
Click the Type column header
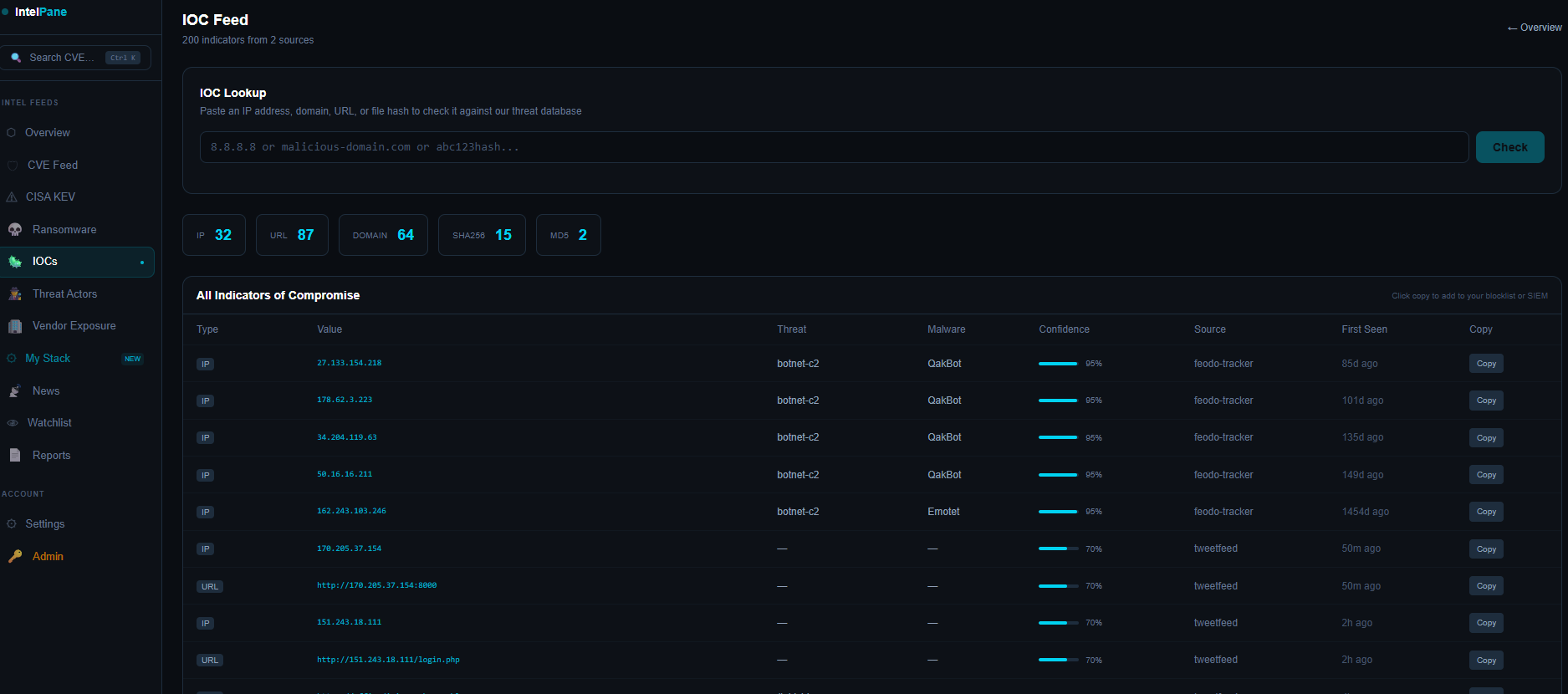click(207, 329)
